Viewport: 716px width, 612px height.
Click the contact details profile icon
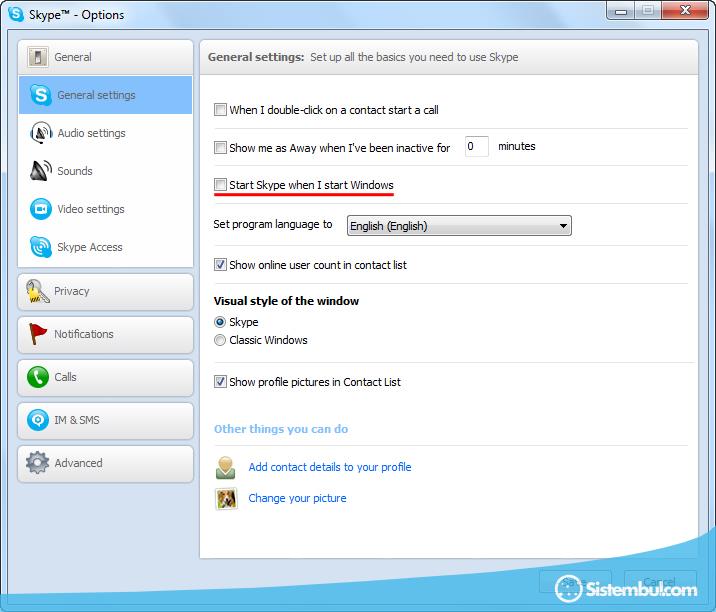click(x=226, y=468)
